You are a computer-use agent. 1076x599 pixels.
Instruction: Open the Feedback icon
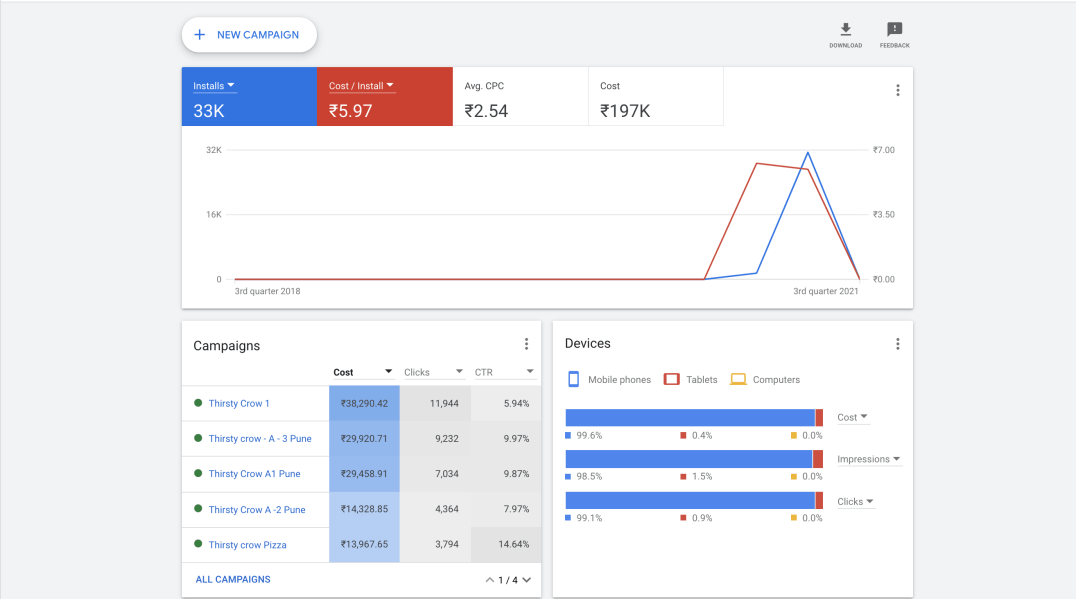[894, 35]
